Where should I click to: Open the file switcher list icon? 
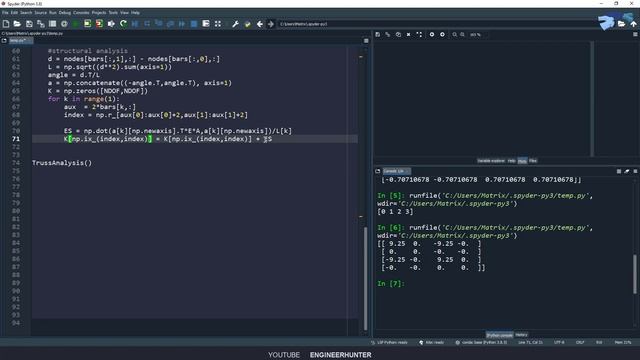pyautogui.click(x=52, y=24)
